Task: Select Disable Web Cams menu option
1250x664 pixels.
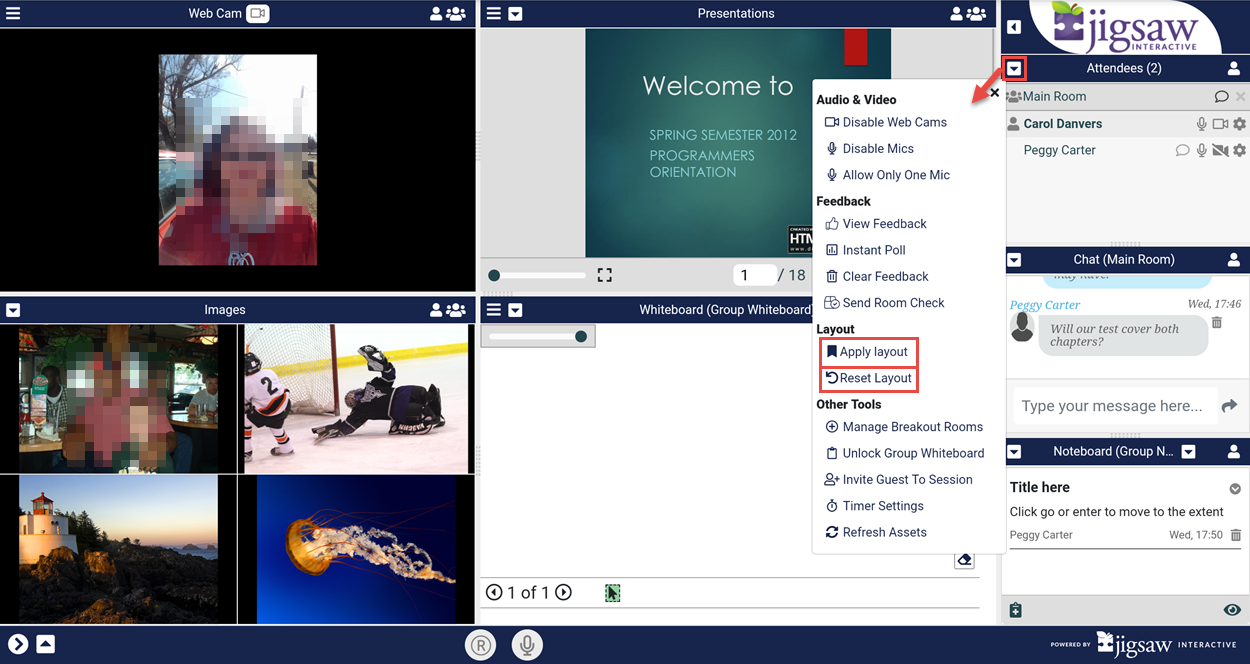Action: pyautogui.click(x=893, y=122)
